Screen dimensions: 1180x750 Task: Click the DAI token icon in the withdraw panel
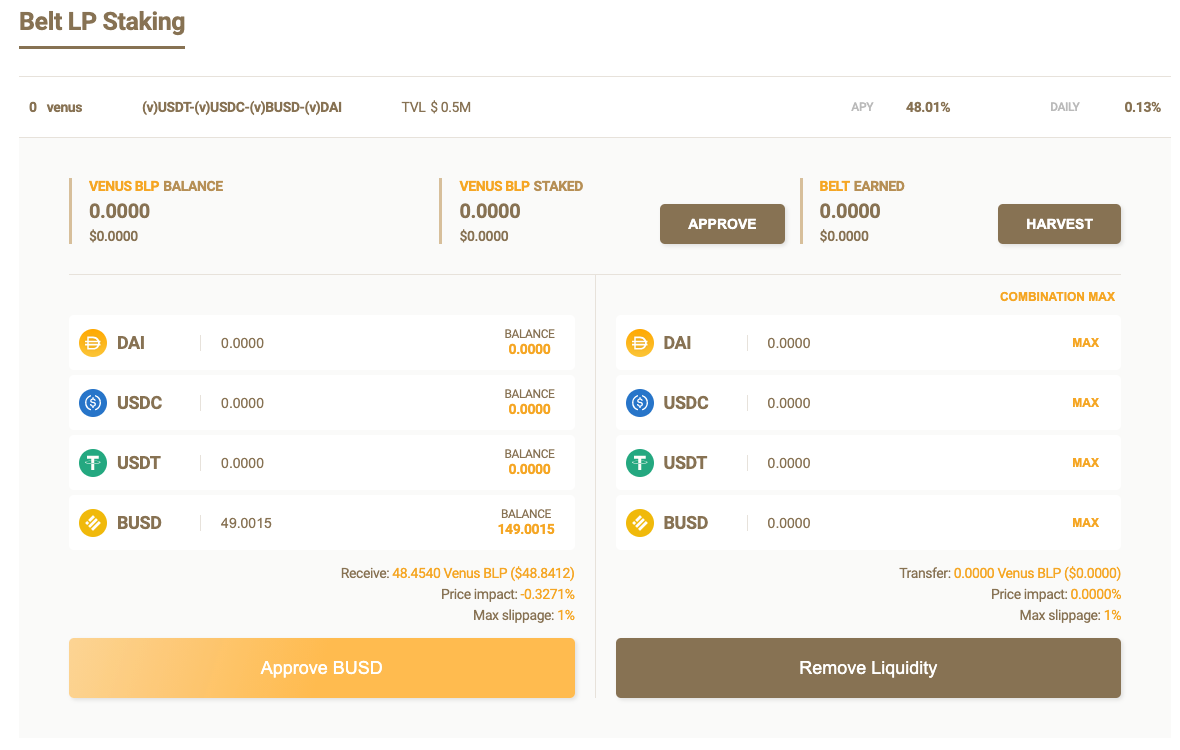click(x=639, y=342)
